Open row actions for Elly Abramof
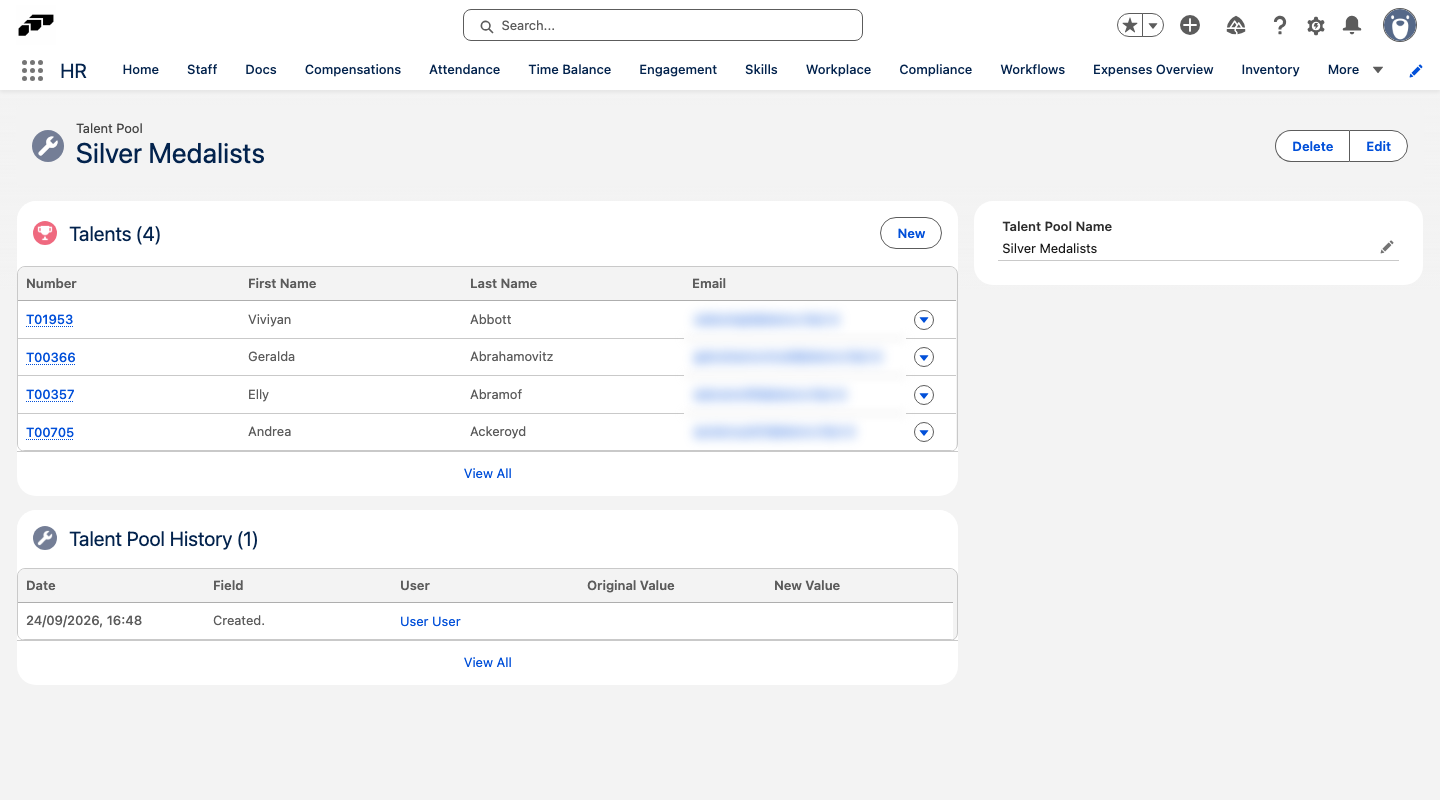Viewport: 1440px width, 800px height. click(924, 395)
